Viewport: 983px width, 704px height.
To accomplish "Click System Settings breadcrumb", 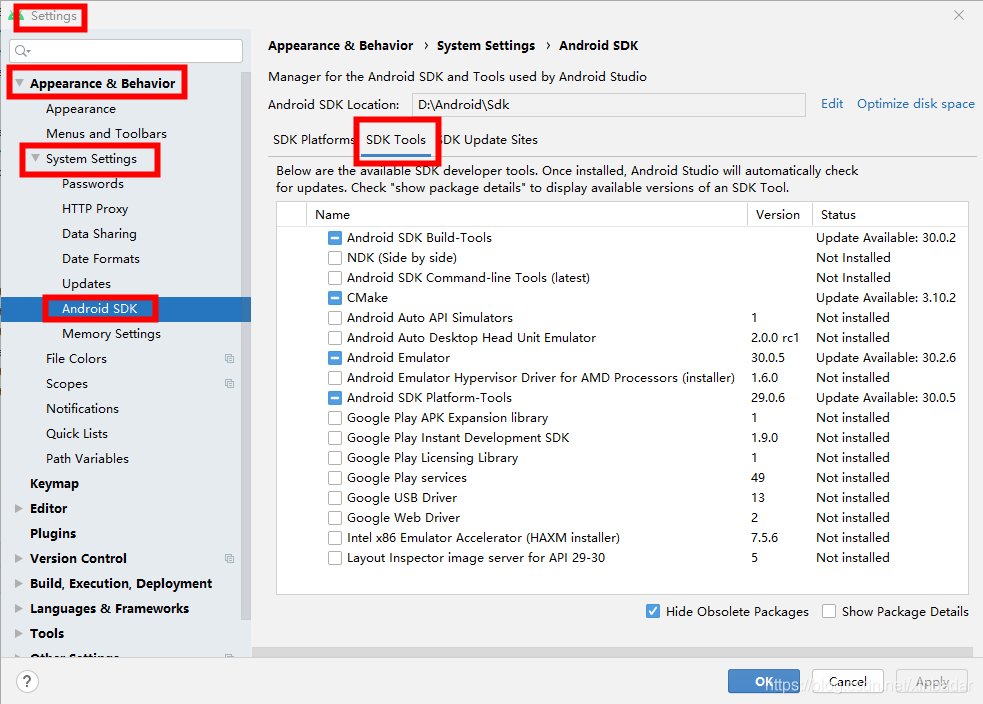I will [x=486, y=46].
